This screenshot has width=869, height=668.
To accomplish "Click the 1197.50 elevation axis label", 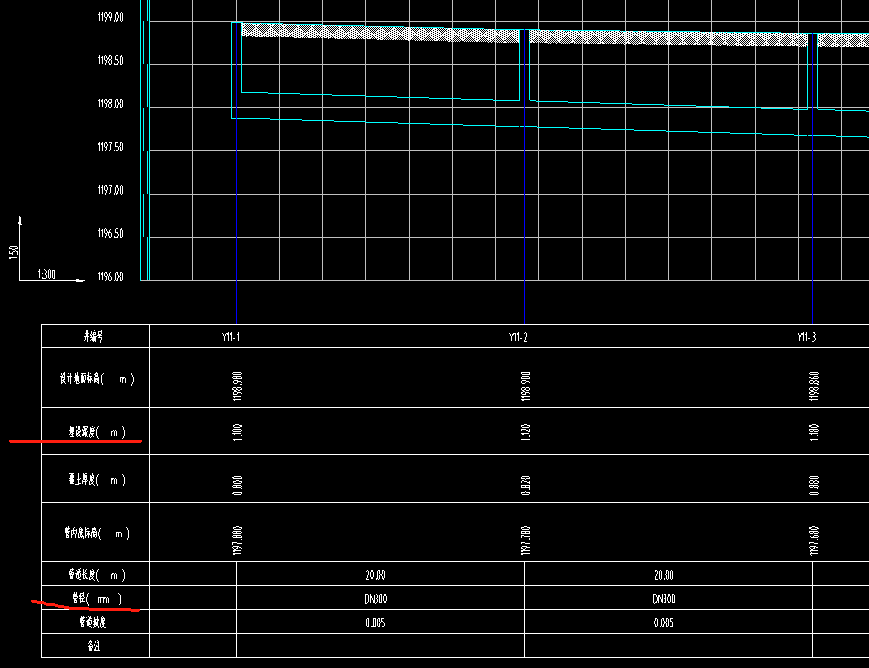I will [110, 147].
